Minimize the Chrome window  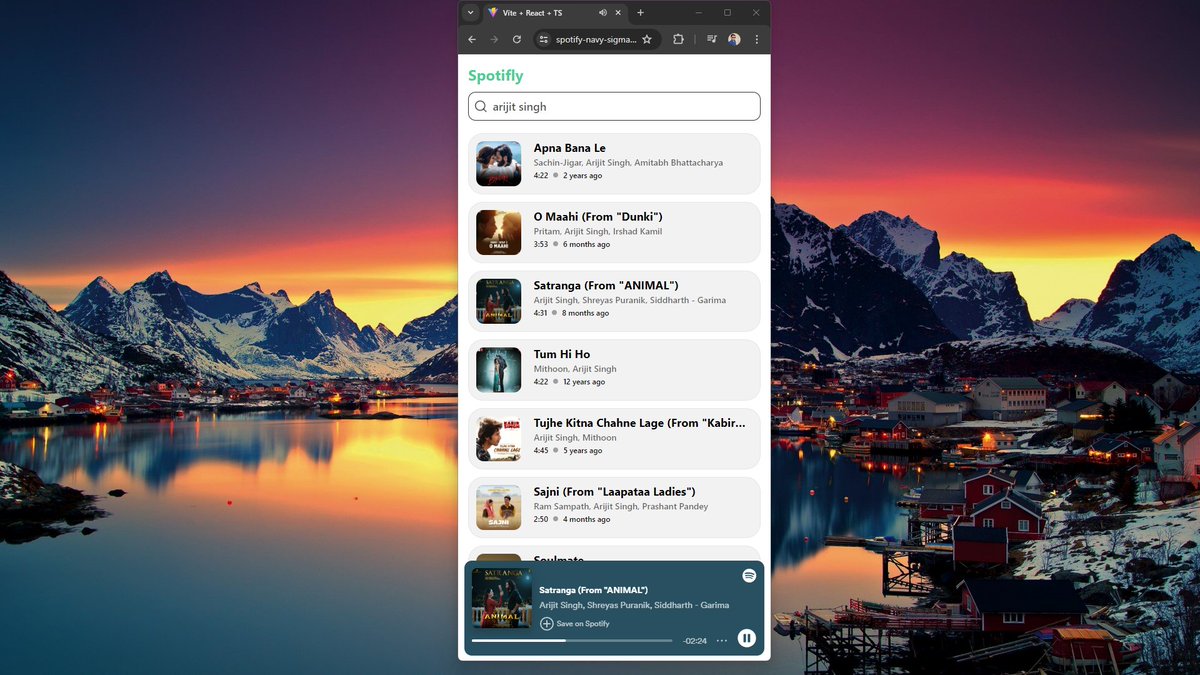pos(698,13)
